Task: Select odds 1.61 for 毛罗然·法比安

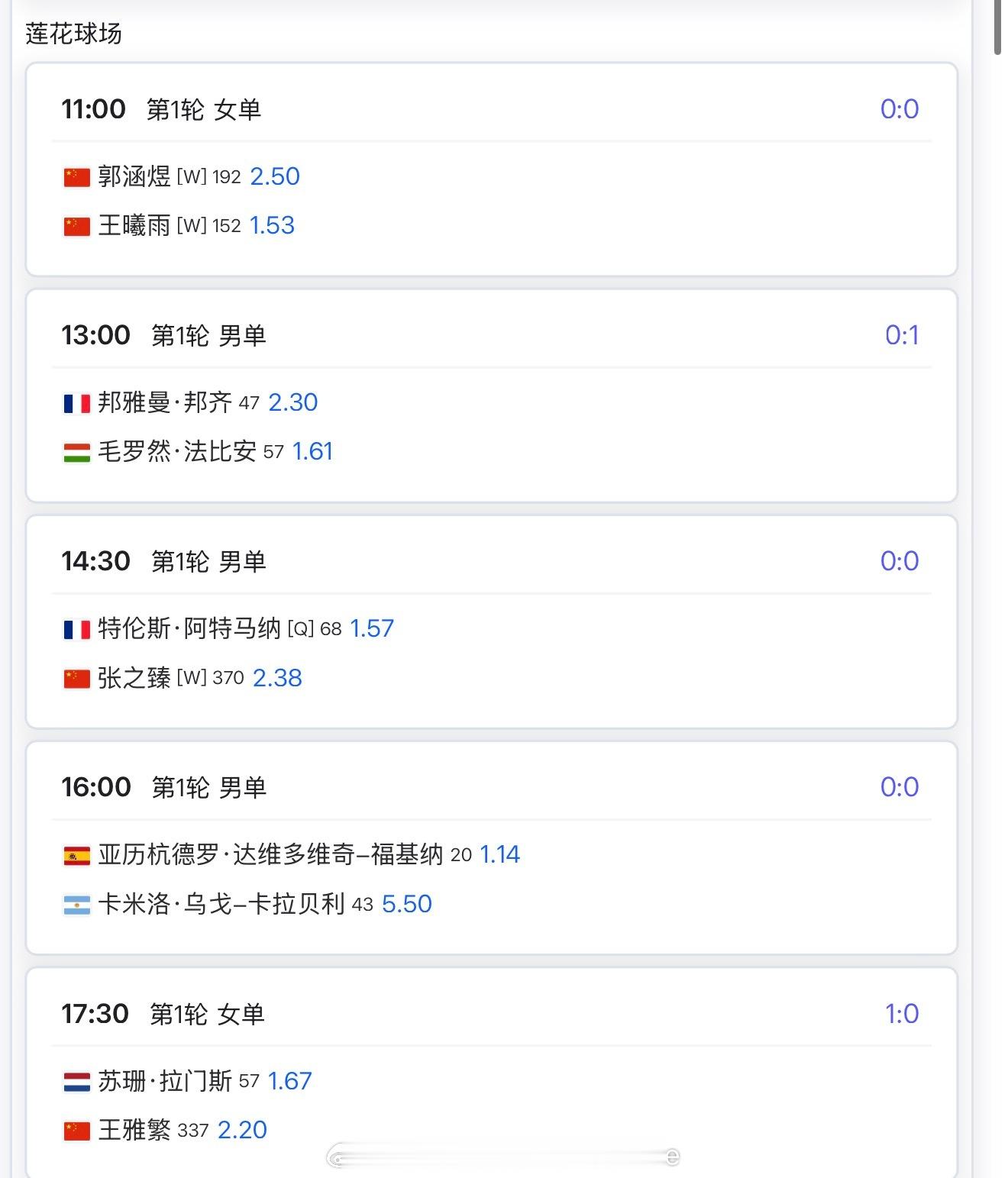Action: 312,451
